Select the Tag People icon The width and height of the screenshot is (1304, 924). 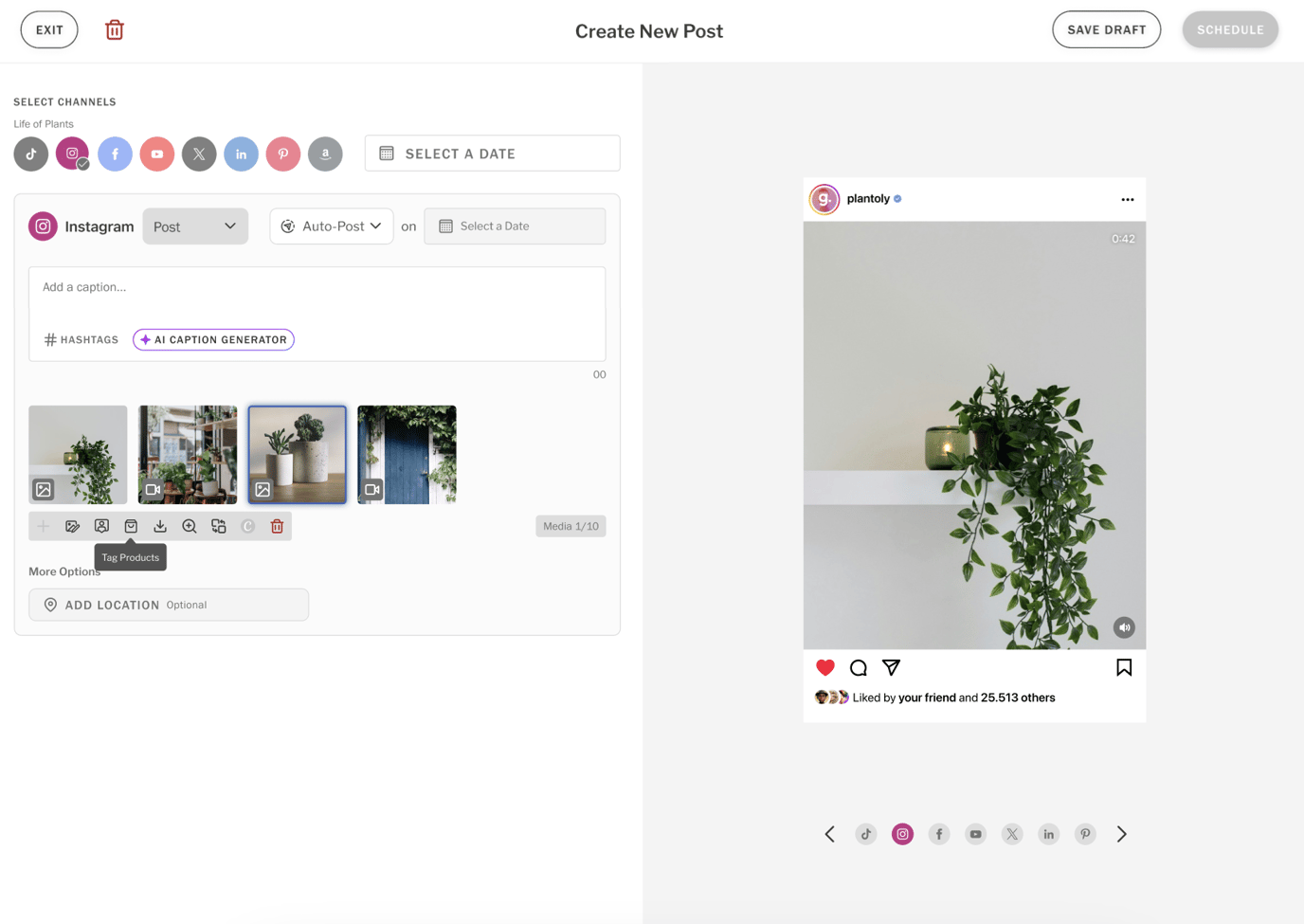point(101,526)
